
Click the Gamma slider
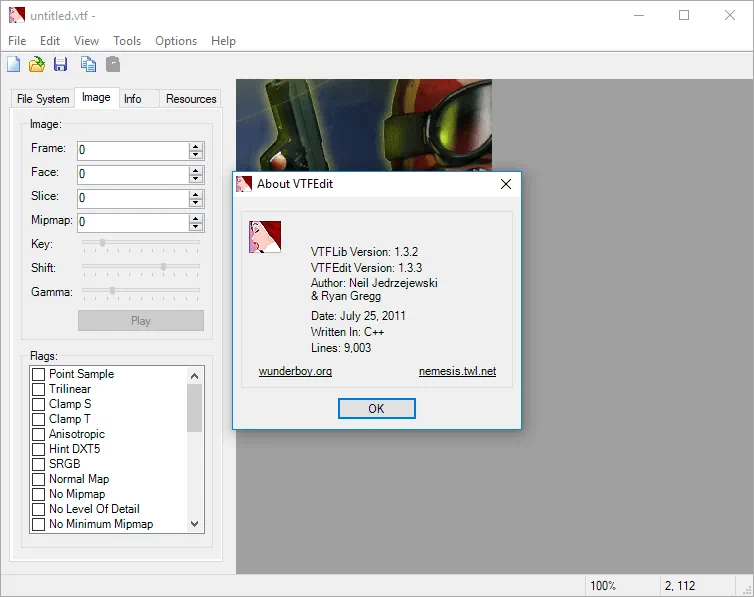(x=141, y=291)
